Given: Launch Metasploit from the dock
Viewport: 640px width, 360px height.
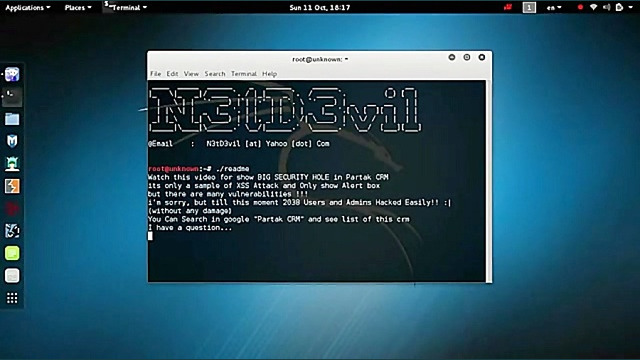Looking at the screenshot, I should 12,141.
